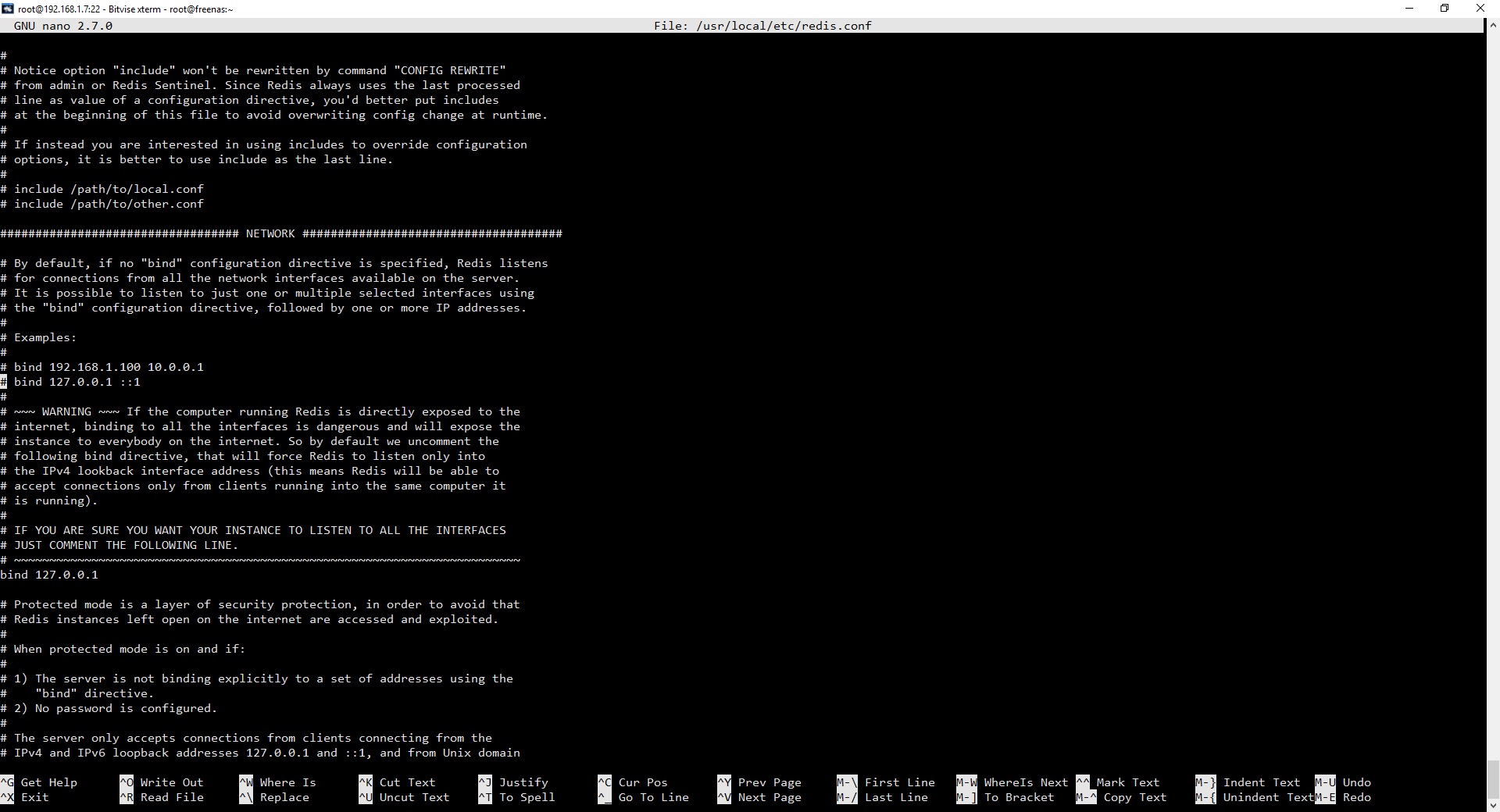Click the '# include /path/to/local.conf' line
1500x812 pixels.
(102, 189)
